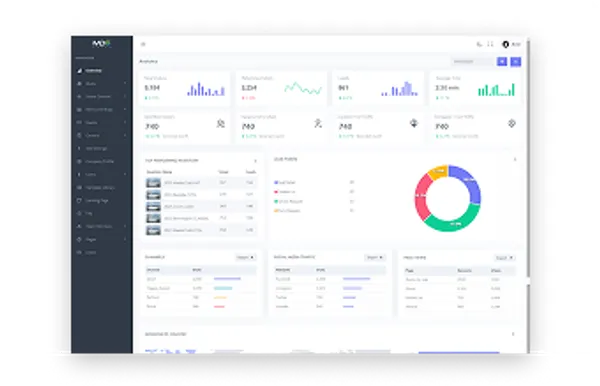Open the options menu on the donut chart card
The width and height of the screenshot is (600, 386).
tap(515, 160)
